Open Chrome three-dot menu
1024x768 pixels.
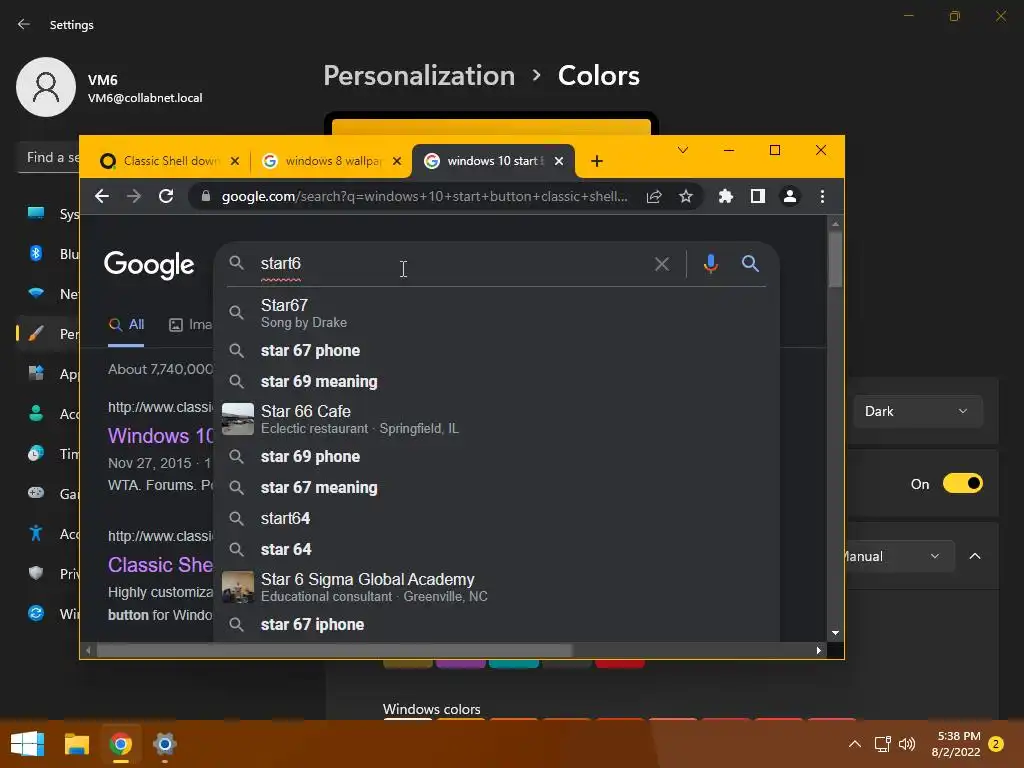tap(822, 196)
